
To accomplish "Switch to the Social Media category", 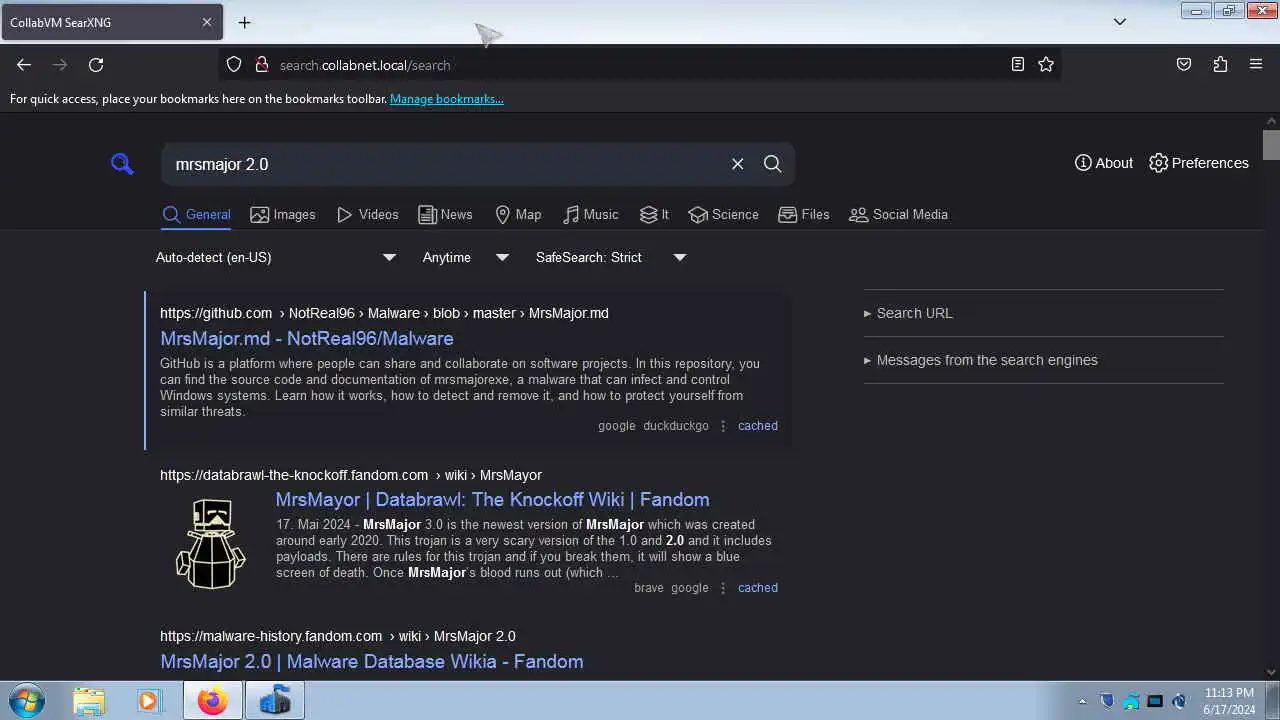I will [898, 215].
